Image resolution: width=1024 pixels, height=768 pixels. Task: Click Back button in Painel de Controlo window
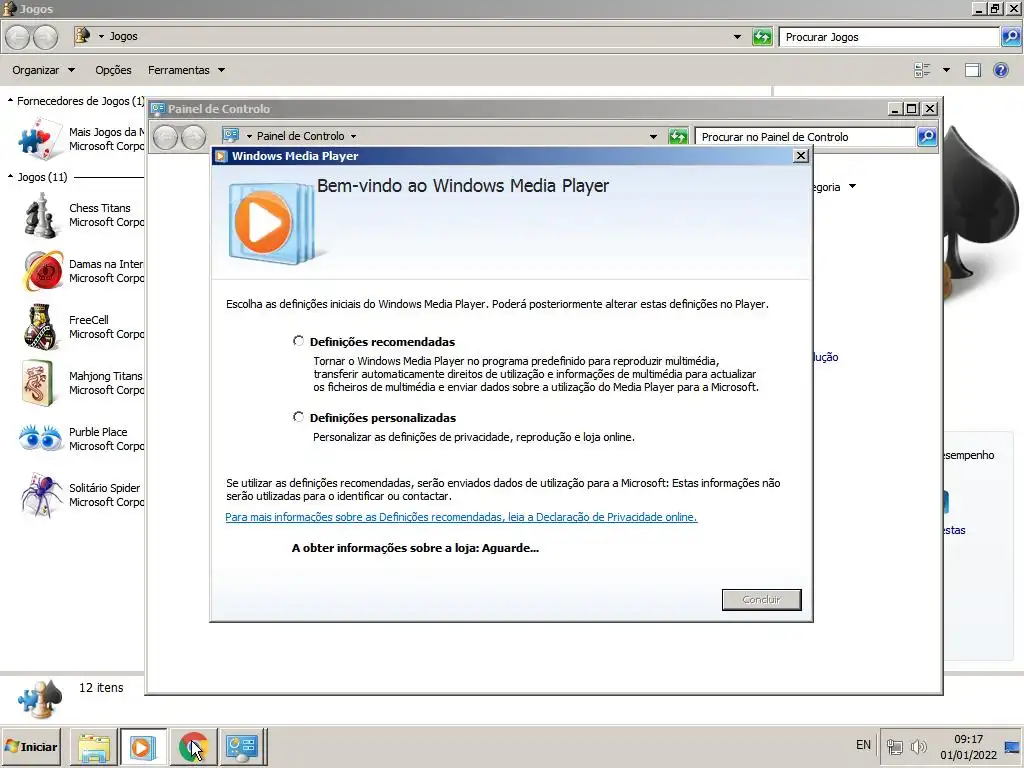tap(166, 136)
